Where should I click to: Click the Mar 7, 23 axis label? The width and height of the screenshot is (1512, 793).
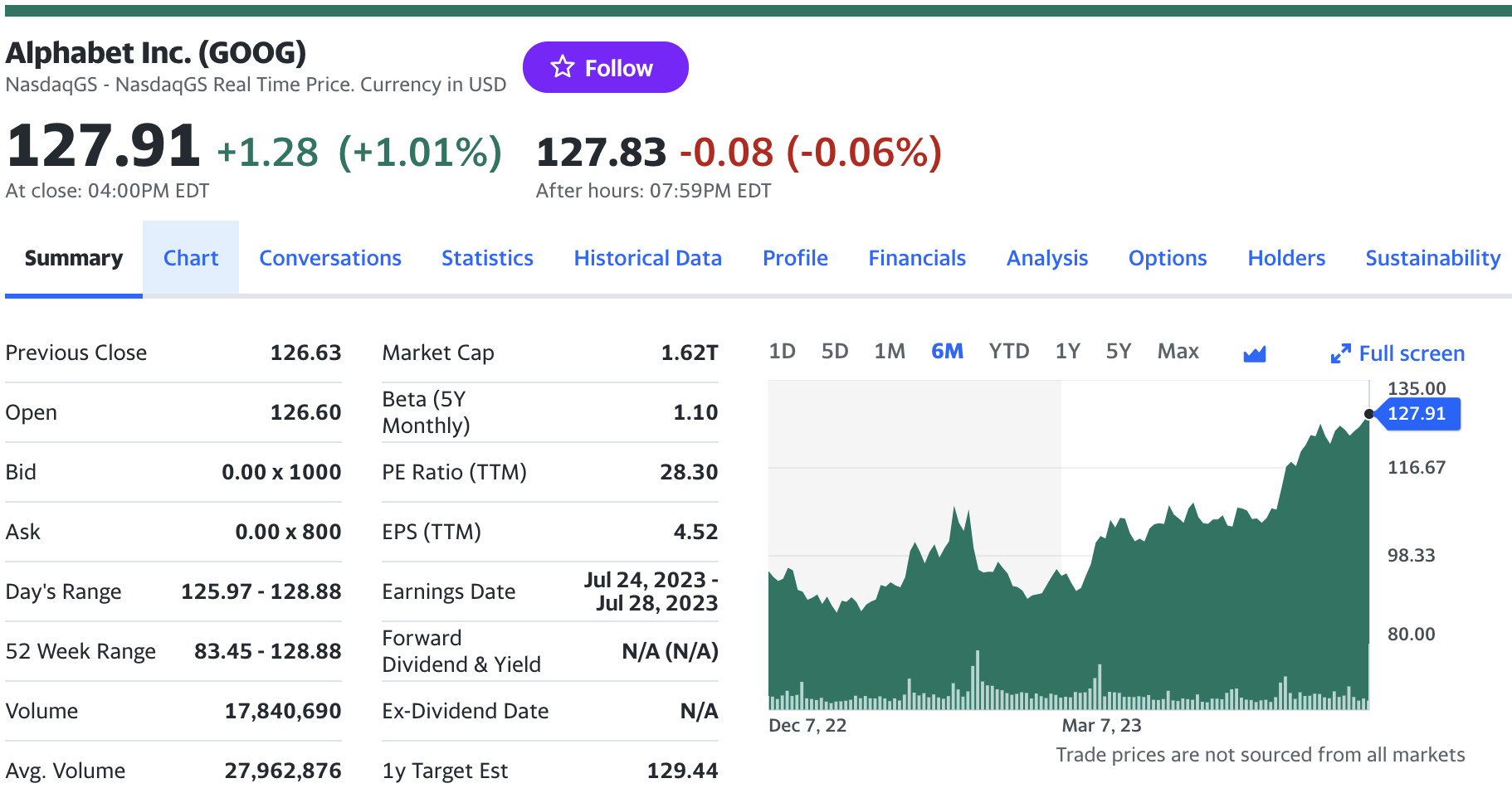[x=1101, y=726]
